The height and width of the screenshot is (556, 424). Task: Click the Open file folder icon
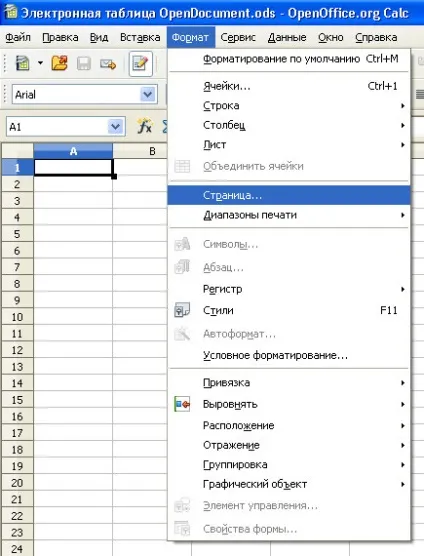tap(60, 64)
